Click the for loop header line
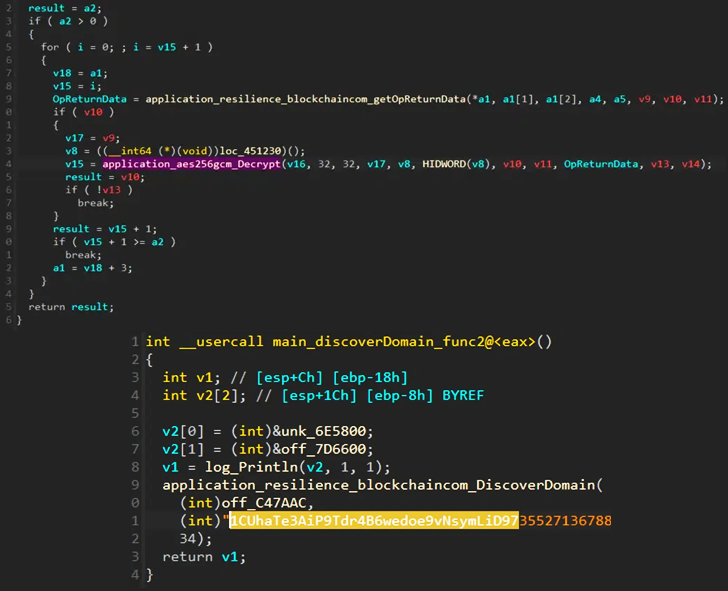728x591 pixels. [x=126, y=47]
